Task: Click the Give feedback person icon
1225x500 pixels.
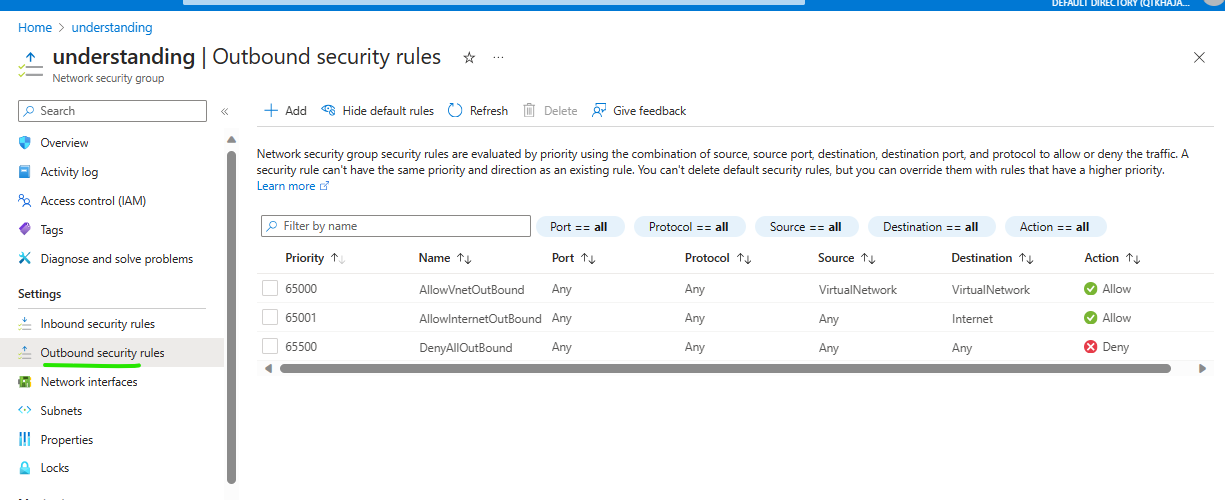Action: pyautogui.click(x=599, y=111)
